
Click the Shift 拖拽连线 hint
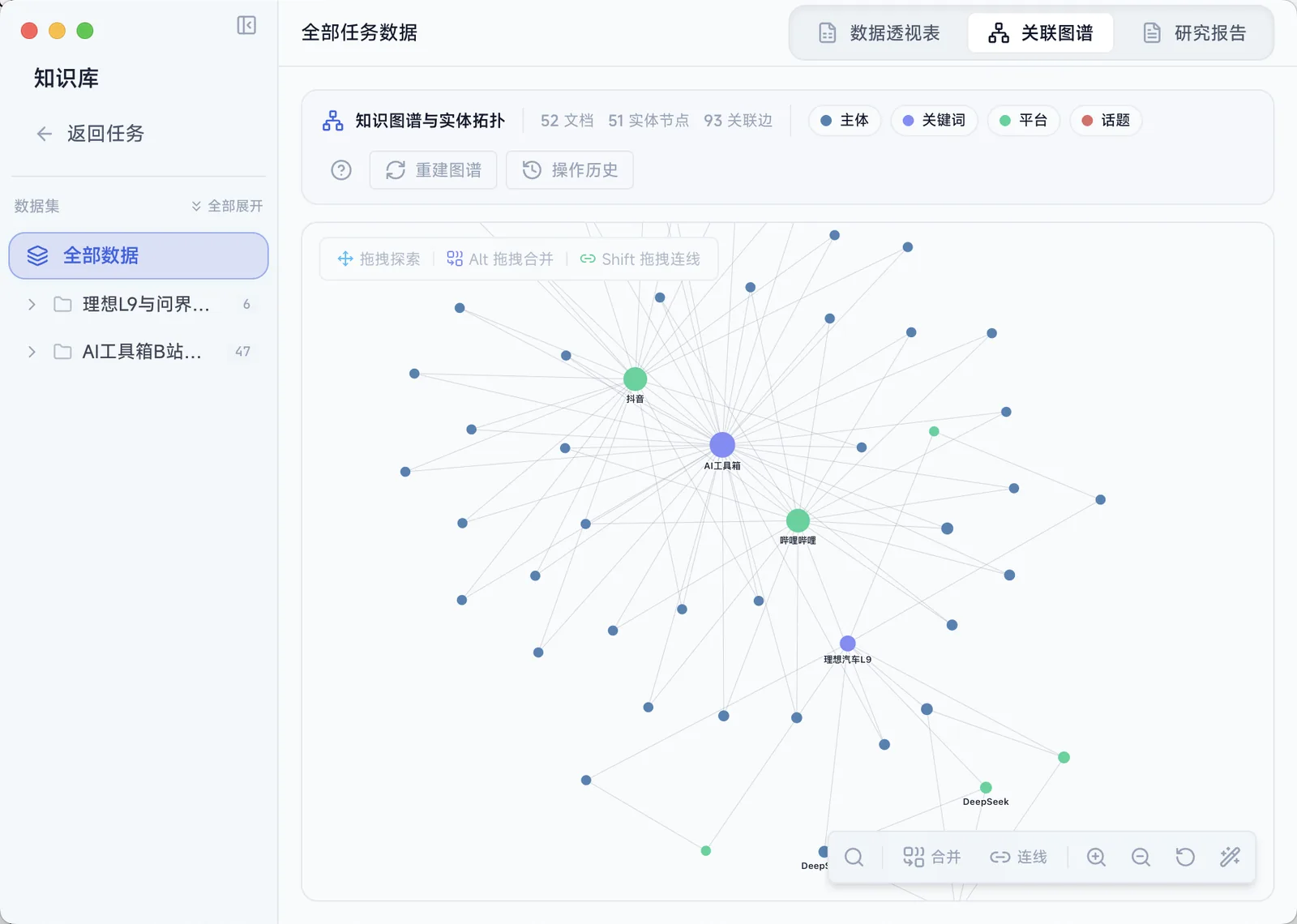pos(640,259)
